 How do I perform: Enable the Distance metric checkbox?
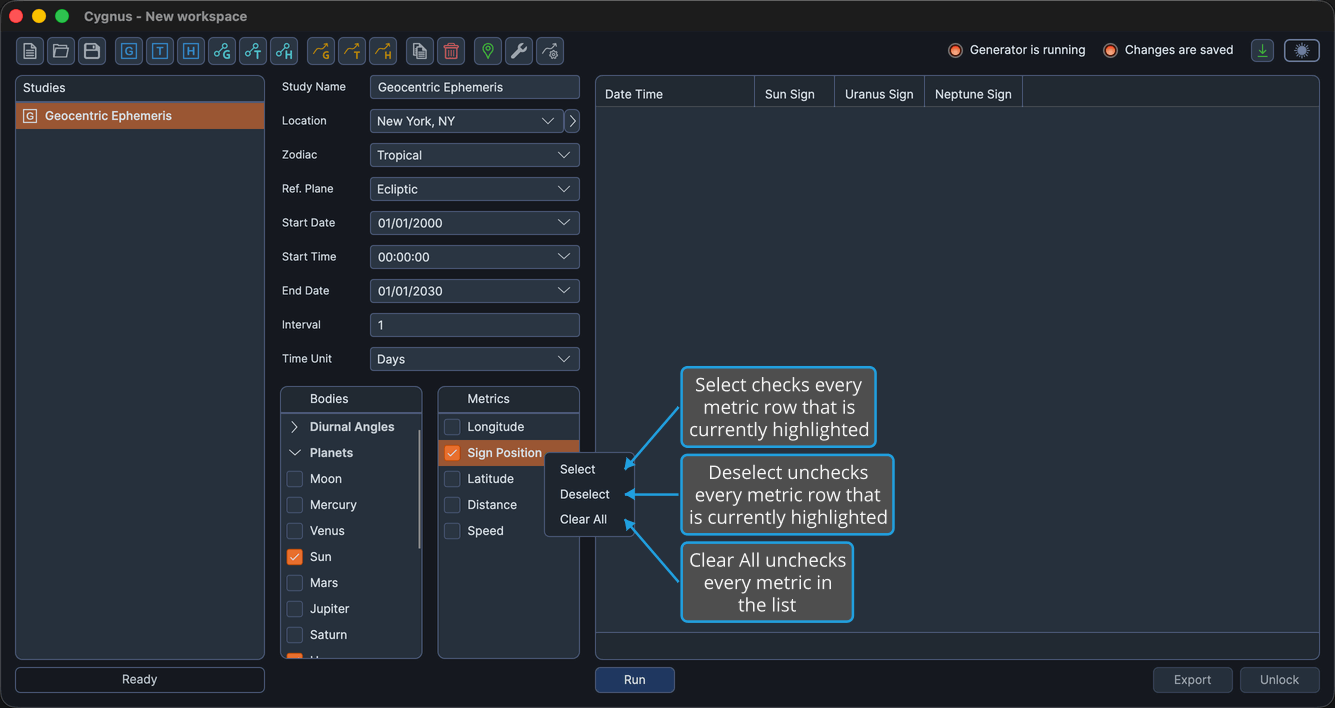coord(452,505)
